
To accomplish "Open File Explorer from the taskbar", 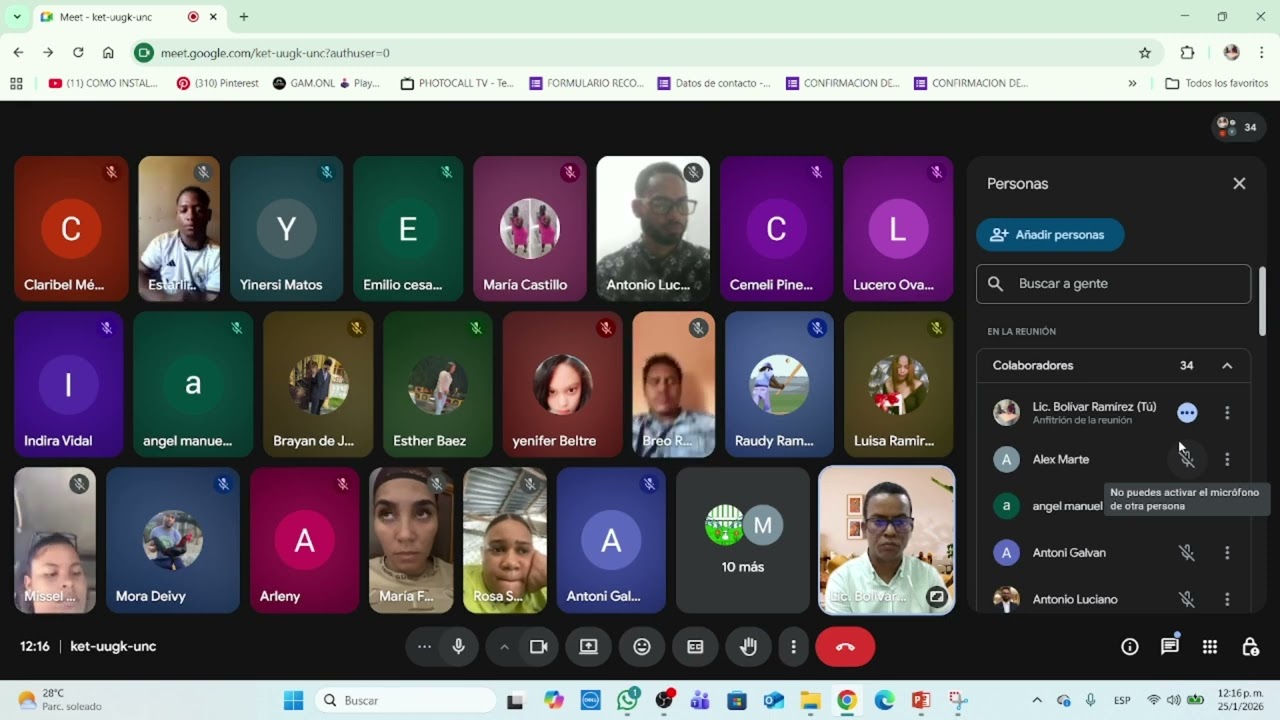I will tap(810, 701).
